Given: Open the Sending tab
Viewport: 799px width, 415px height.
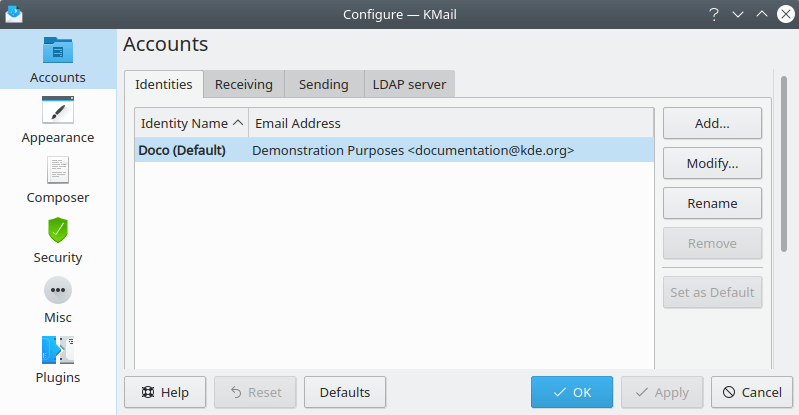Looking at the screenshot, I should [x=323, y=85].
